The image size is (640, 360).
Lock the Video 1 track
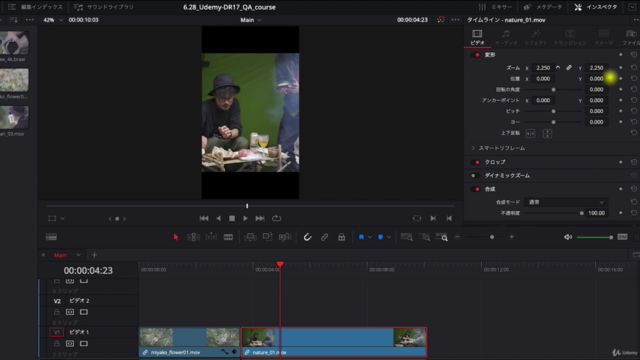click(57, 344)
